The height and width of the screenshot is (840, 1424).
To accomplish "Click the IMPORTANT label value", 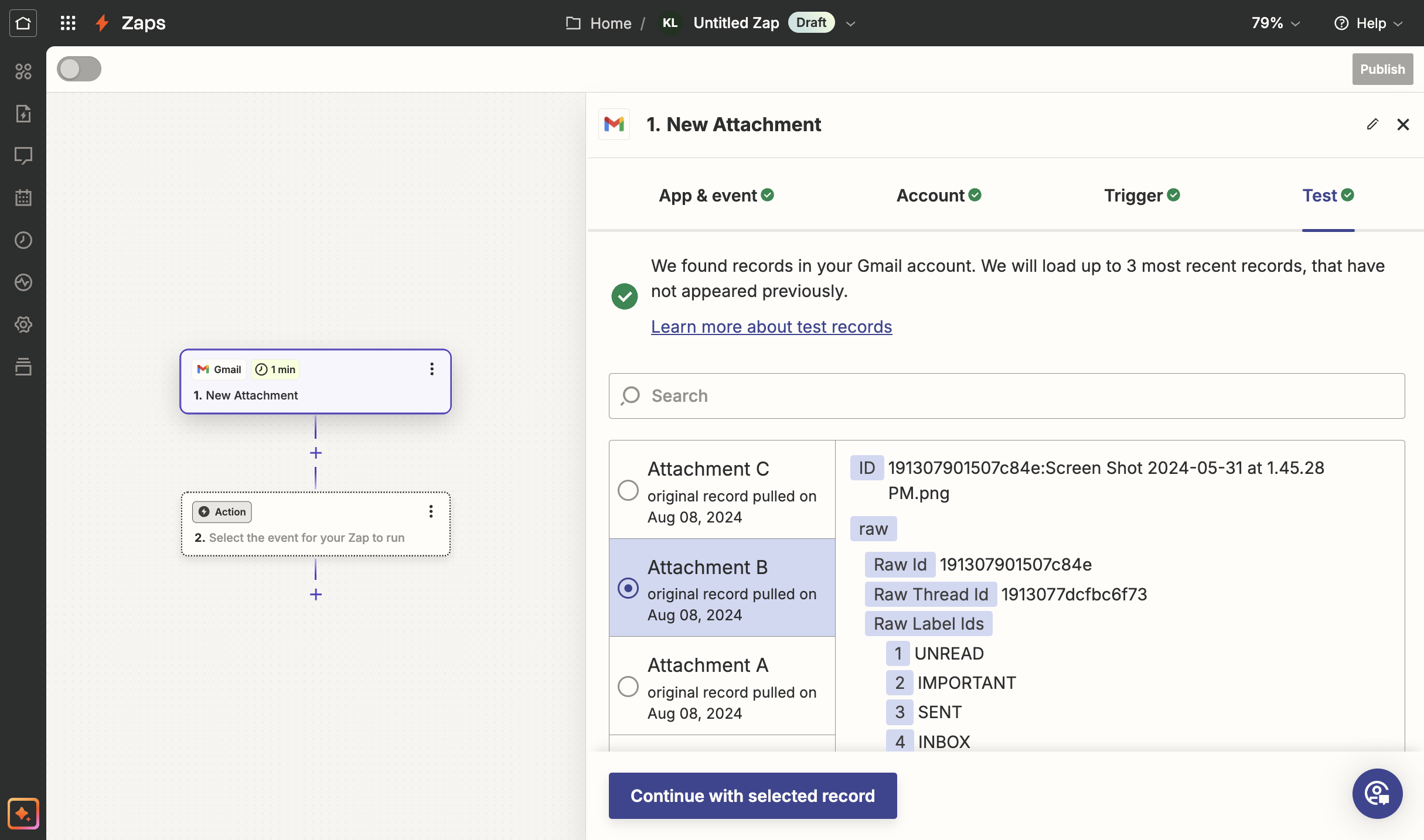I will [967, 683].
